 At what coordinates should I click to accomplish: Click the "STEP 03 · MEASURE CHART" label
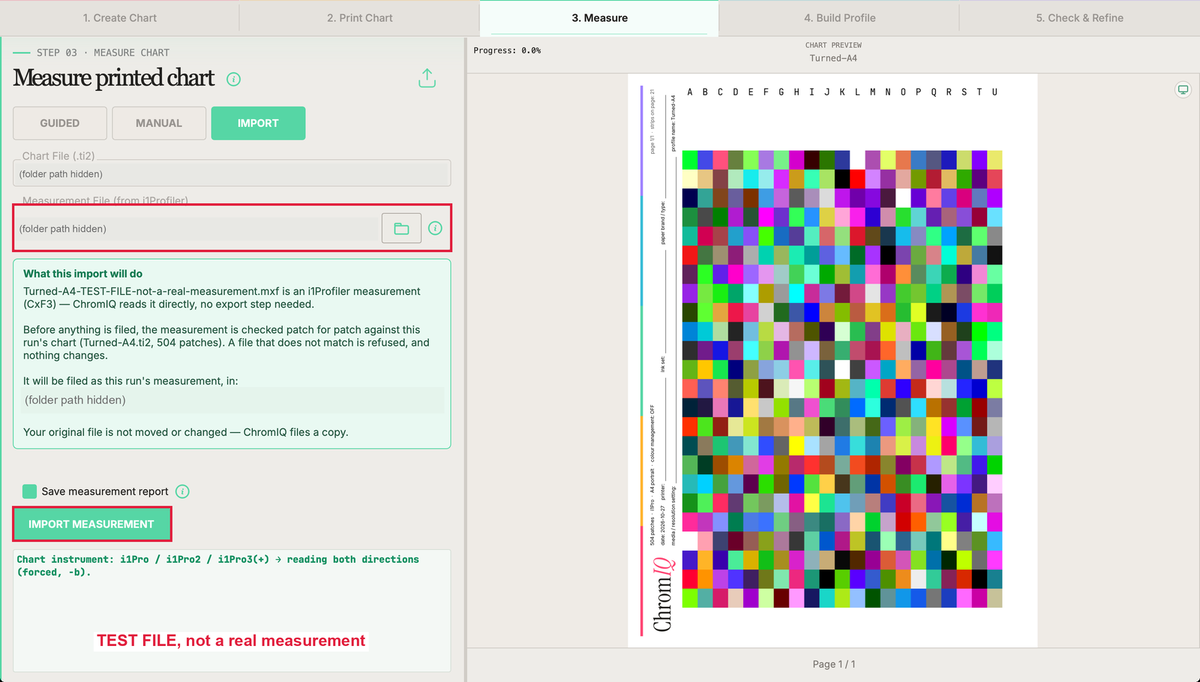[x=103, y=52]
